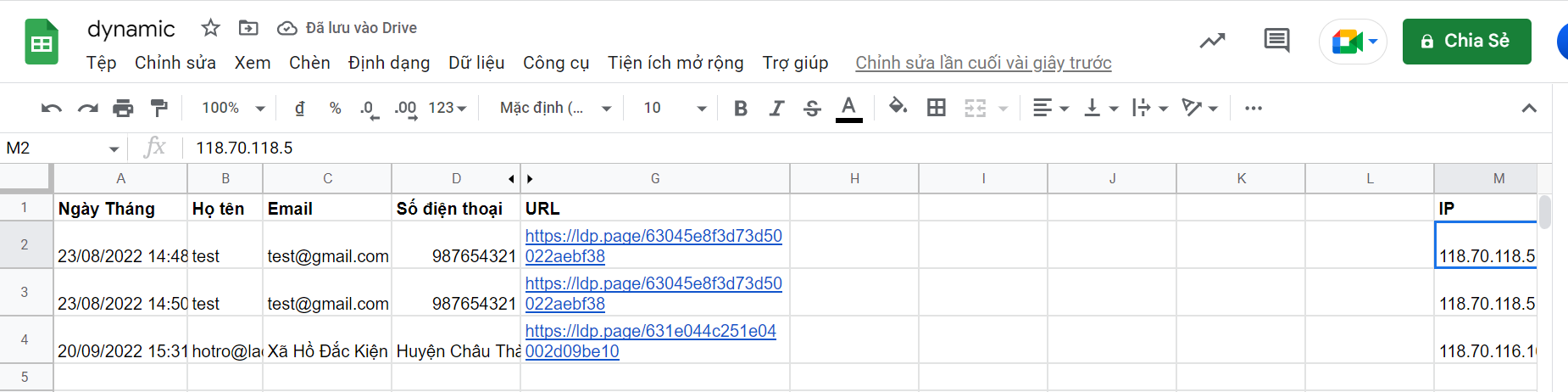
Task: Open the font family dropdown
Action: tap(555, 108)
